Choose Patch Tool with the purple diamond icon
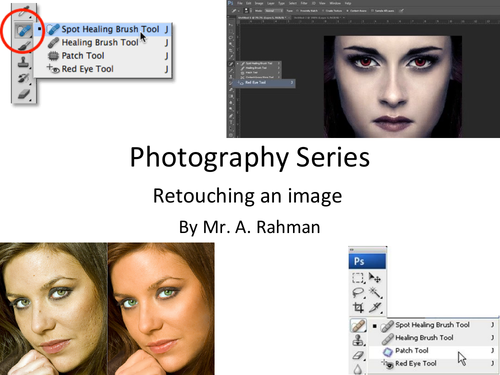The image size is (500, 375). (435, 351)
